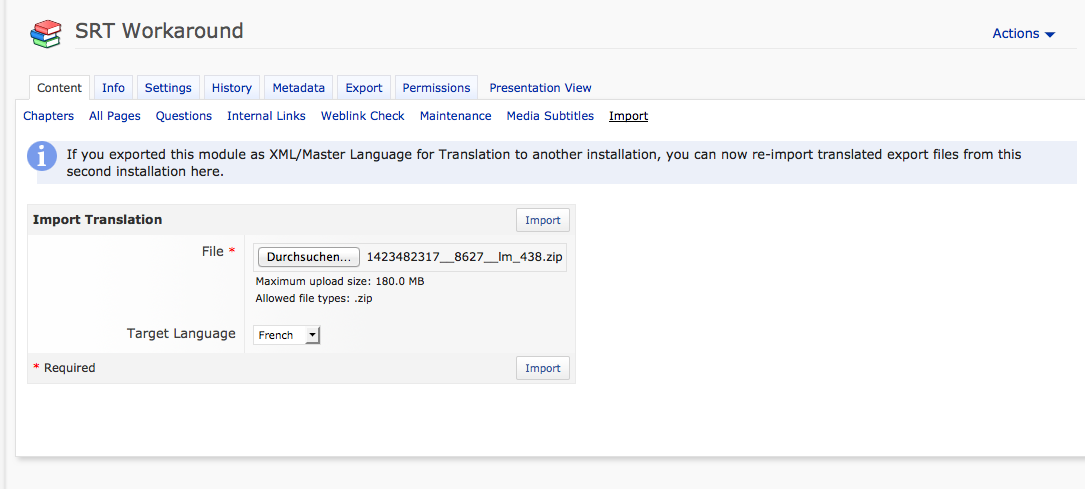Open the Internal Links subtab
The image size is (1085, 489).
(266, 116)
